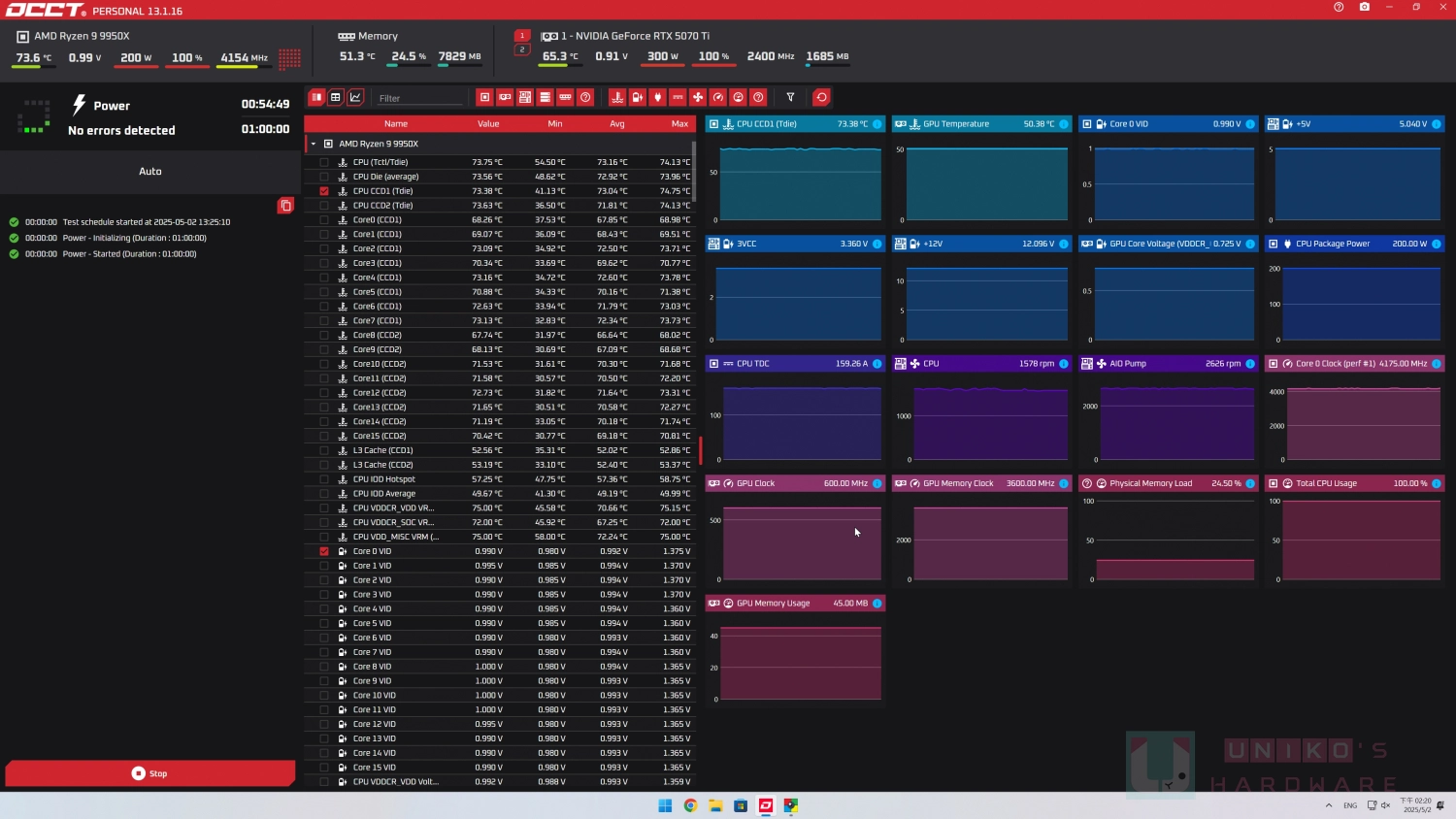Open the Windows Start menu
1456x819 pixels.
pos(665,805)
